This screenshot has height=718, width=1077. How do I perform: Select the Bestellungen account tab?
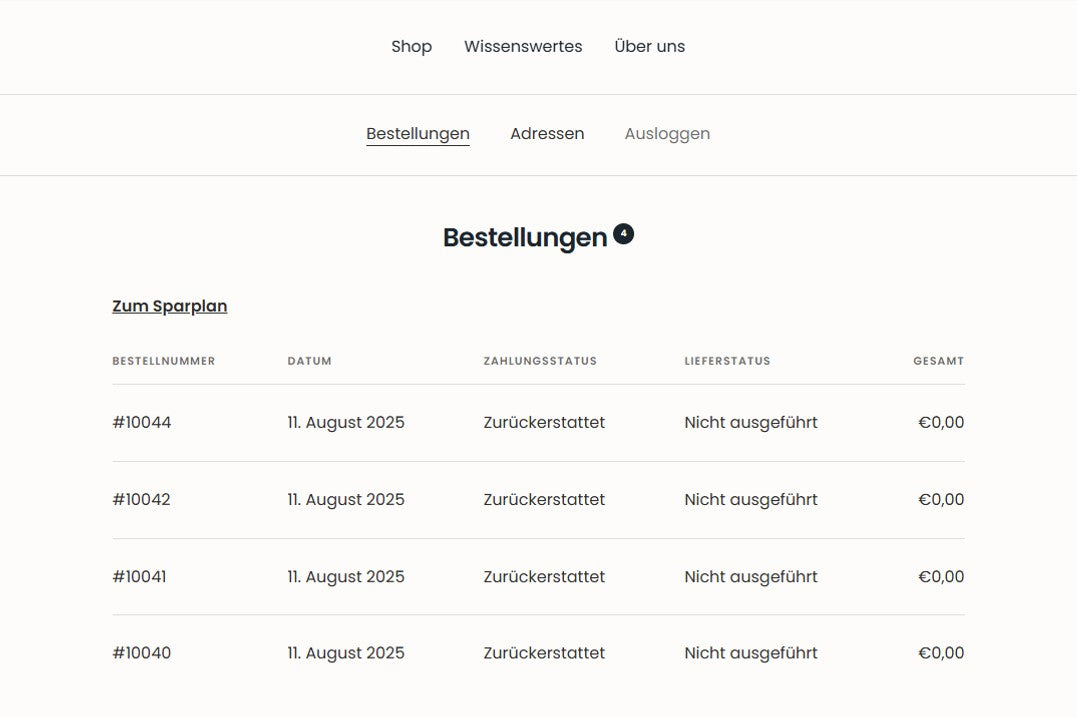pyautogui.click(x=418, y=133)
